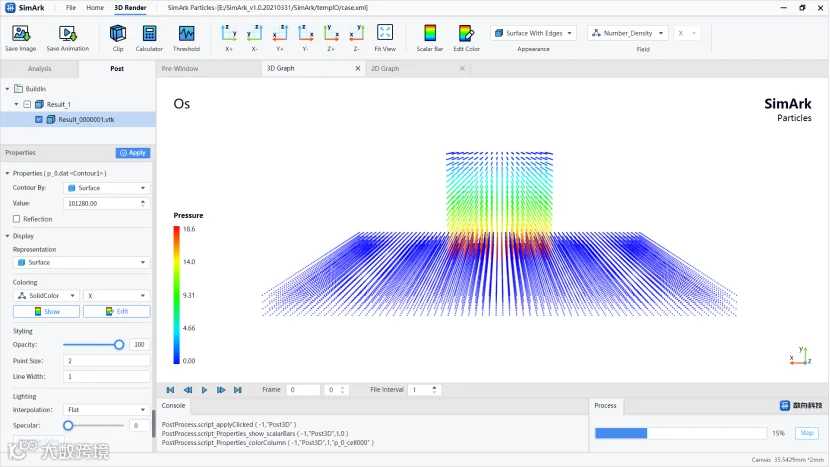Click the SimArk app logo
The image size is (830, 467).
(10, 7)
